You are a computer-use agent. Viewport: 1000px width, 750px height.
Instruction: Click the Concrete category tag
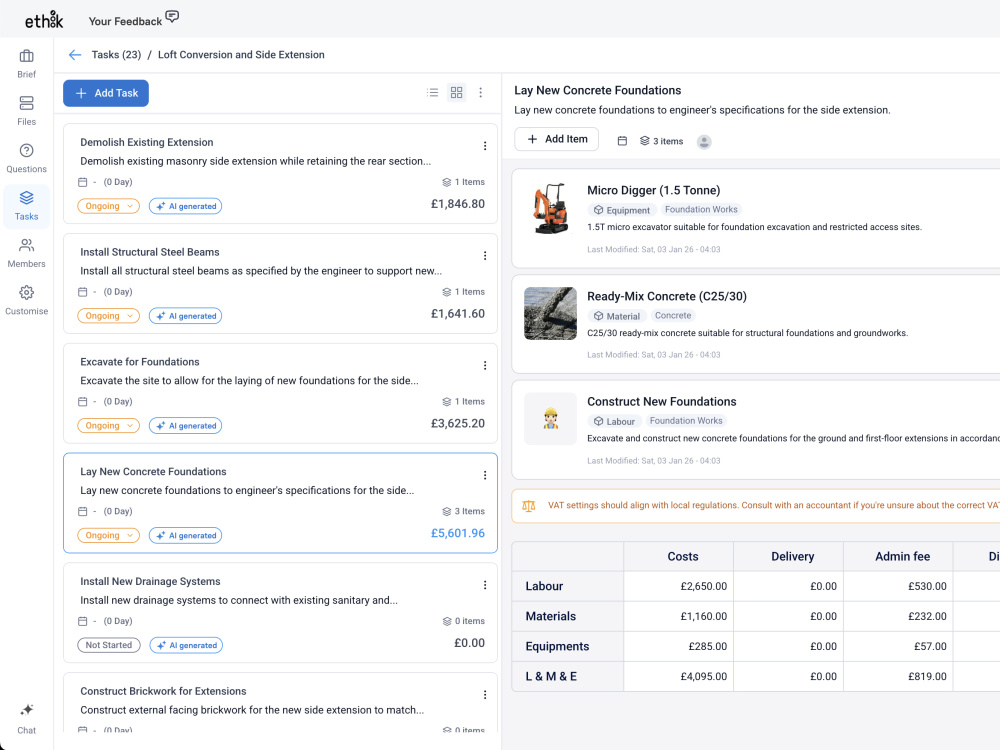[x=673, y=316]
